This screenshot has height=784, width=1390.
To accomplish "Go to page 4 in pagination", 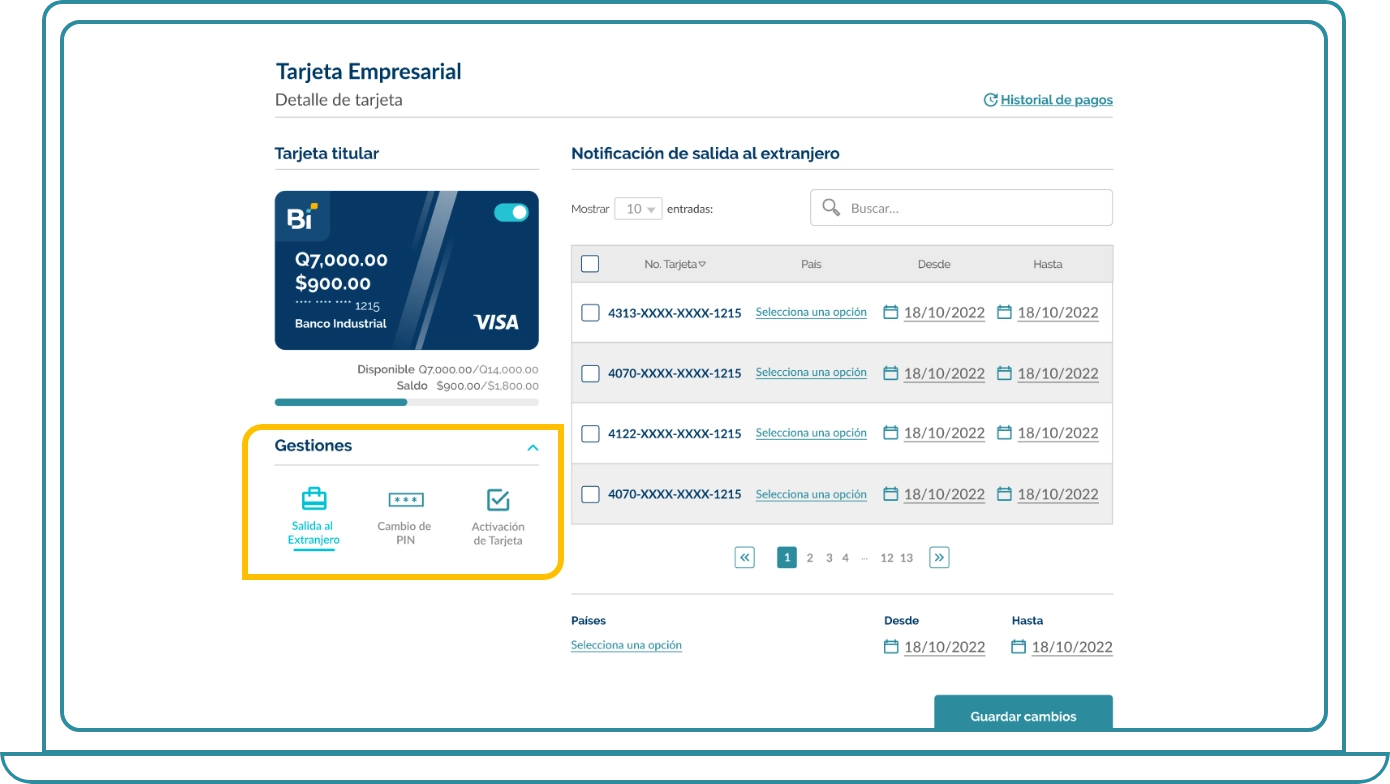I will [845, 558].
